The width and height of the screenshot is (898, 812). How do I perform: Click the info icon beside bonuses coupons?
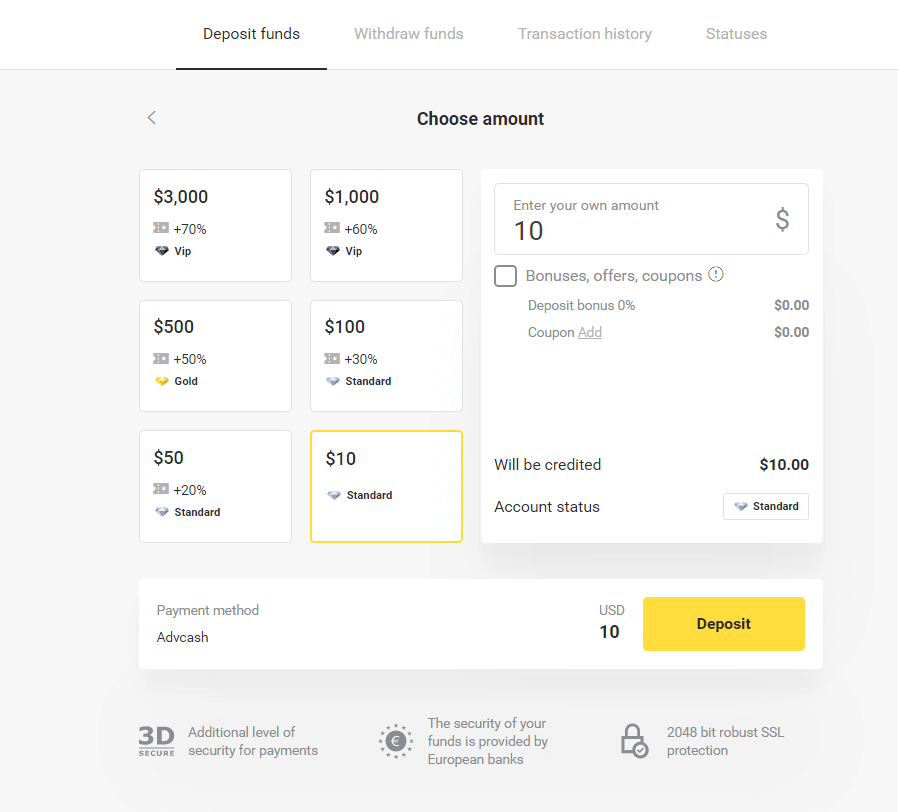pyautogui.click(x=715, y=275)
